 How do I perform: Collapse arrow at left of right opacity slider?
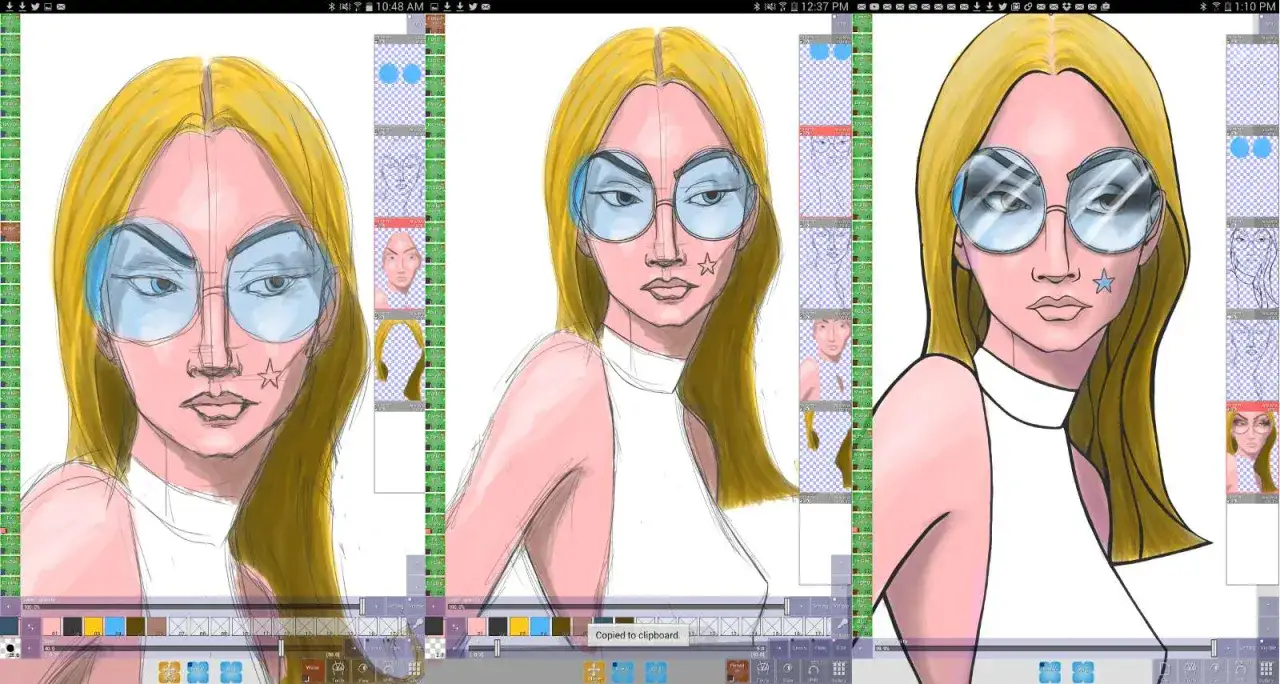[x=860, y=648]
